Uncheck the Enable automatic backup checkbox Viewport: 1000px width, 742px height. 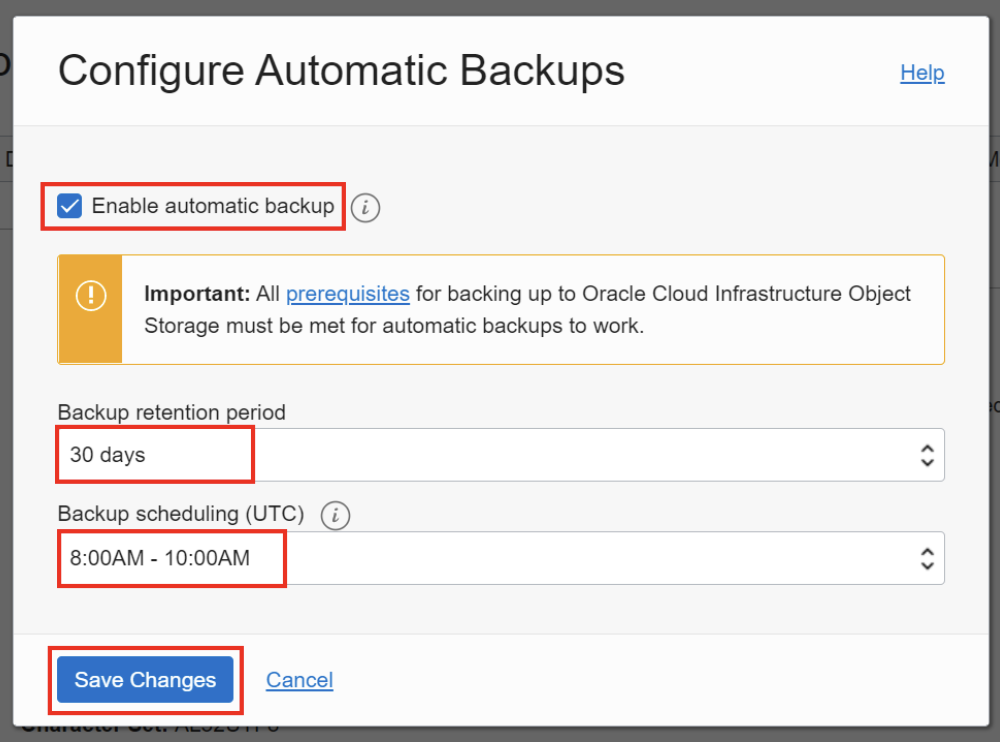coord(70,207)
